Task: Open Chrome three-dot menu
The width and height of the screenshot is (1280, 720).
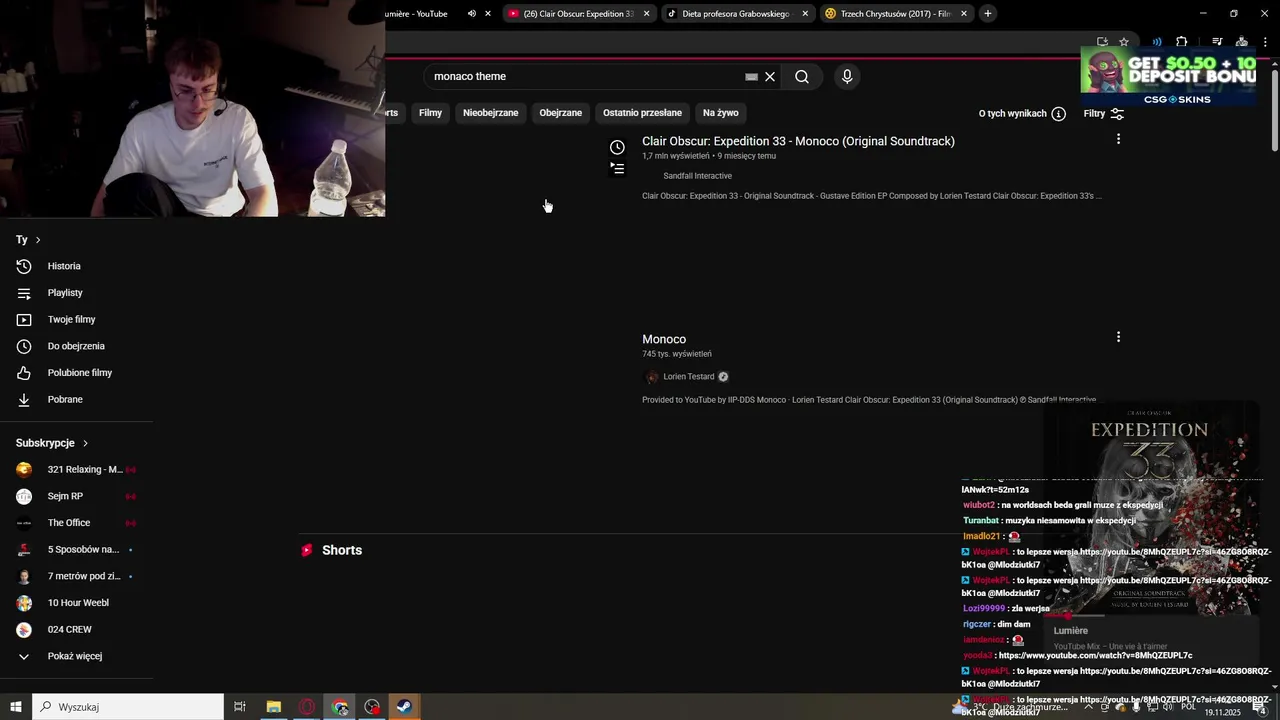Action: pyautogui.click(x=1265, y=42)
